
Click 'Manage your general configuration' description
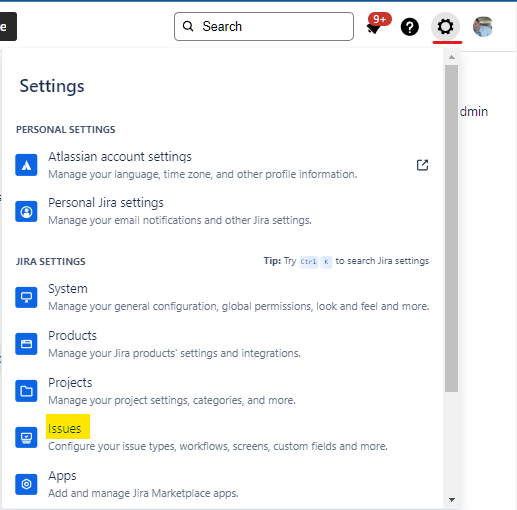[x=239, y=306]
